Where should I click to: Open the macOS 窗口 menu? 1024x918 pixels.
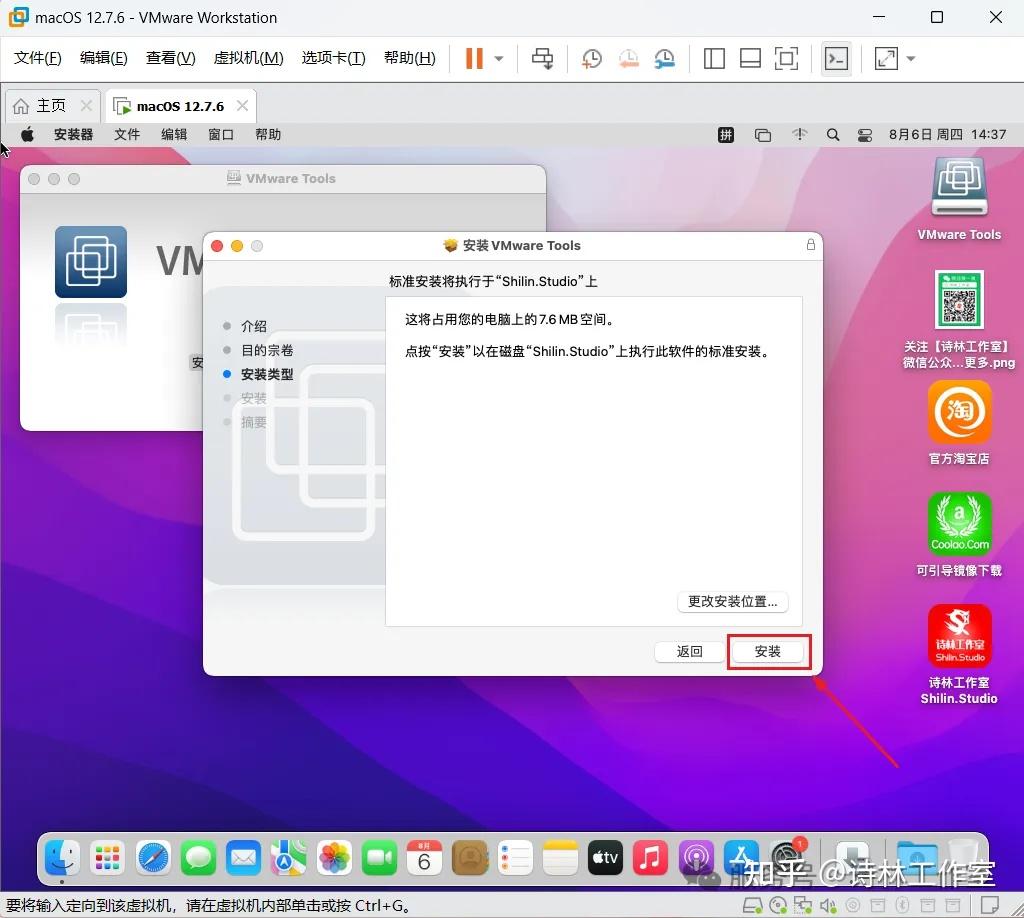[221, 135]
